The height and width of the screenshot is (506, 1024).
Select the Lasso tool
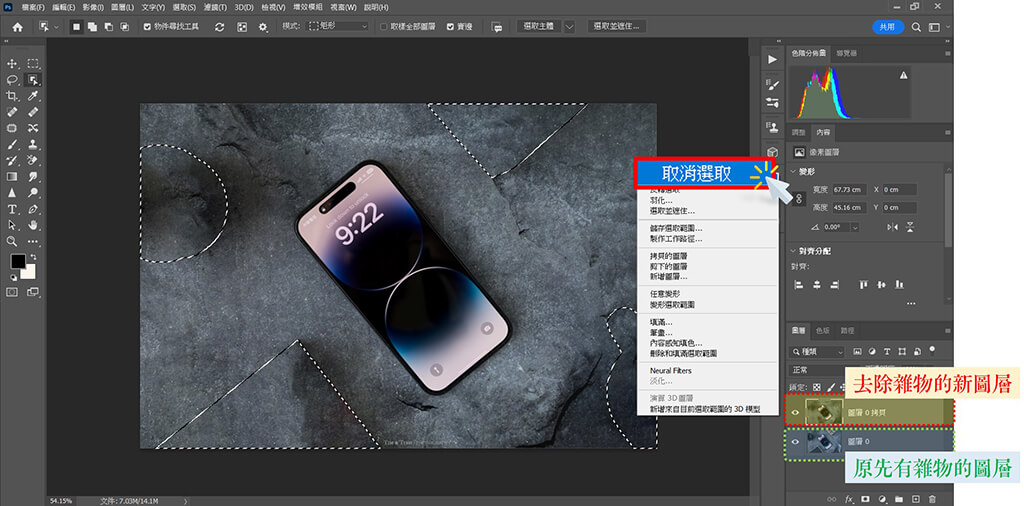coord(13,79)
